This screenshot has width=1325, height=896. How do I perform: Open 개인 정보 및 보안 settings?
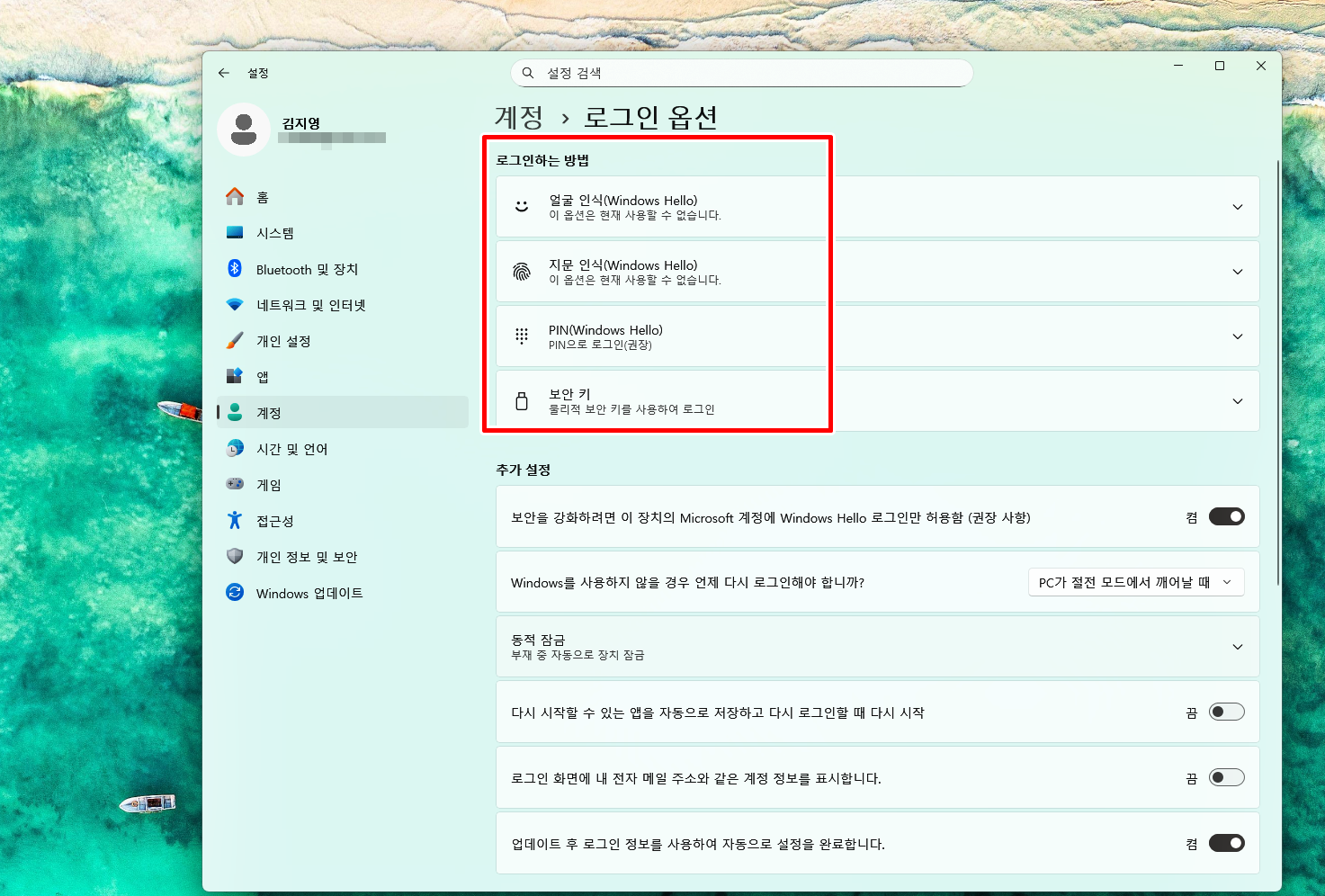click(x=343, y=556)
